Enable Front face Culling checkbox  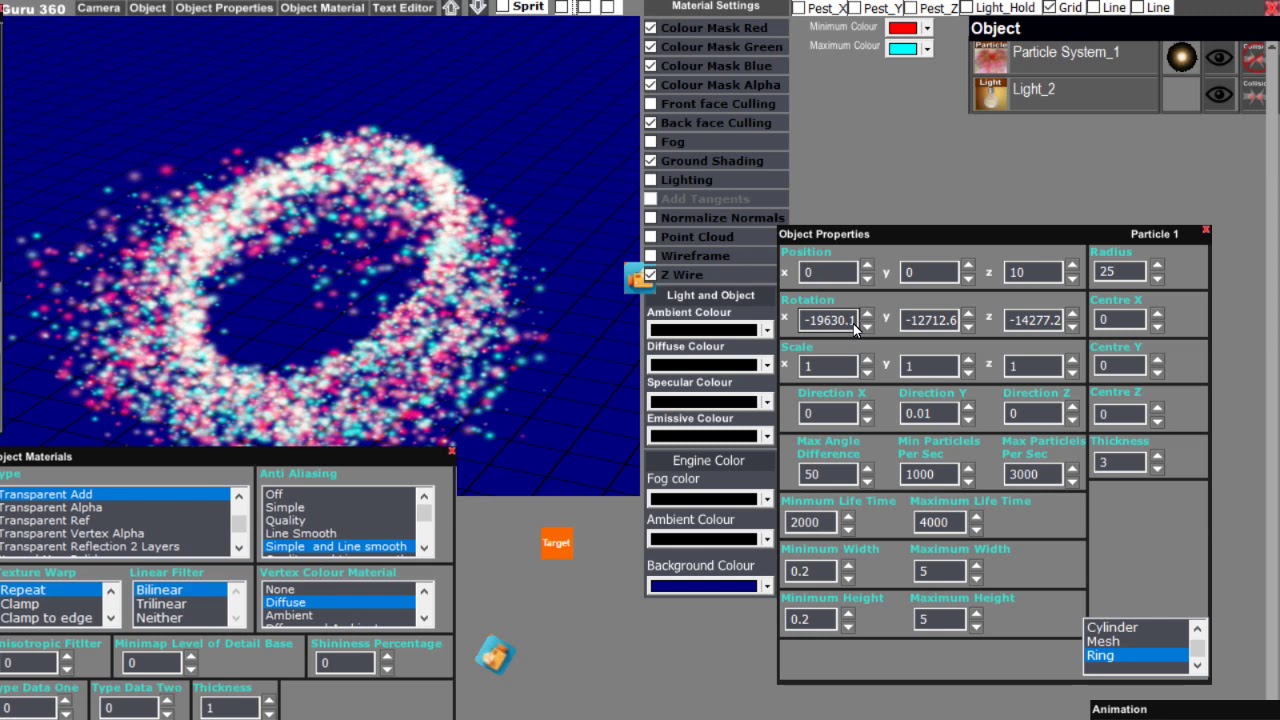pos(651,104)
